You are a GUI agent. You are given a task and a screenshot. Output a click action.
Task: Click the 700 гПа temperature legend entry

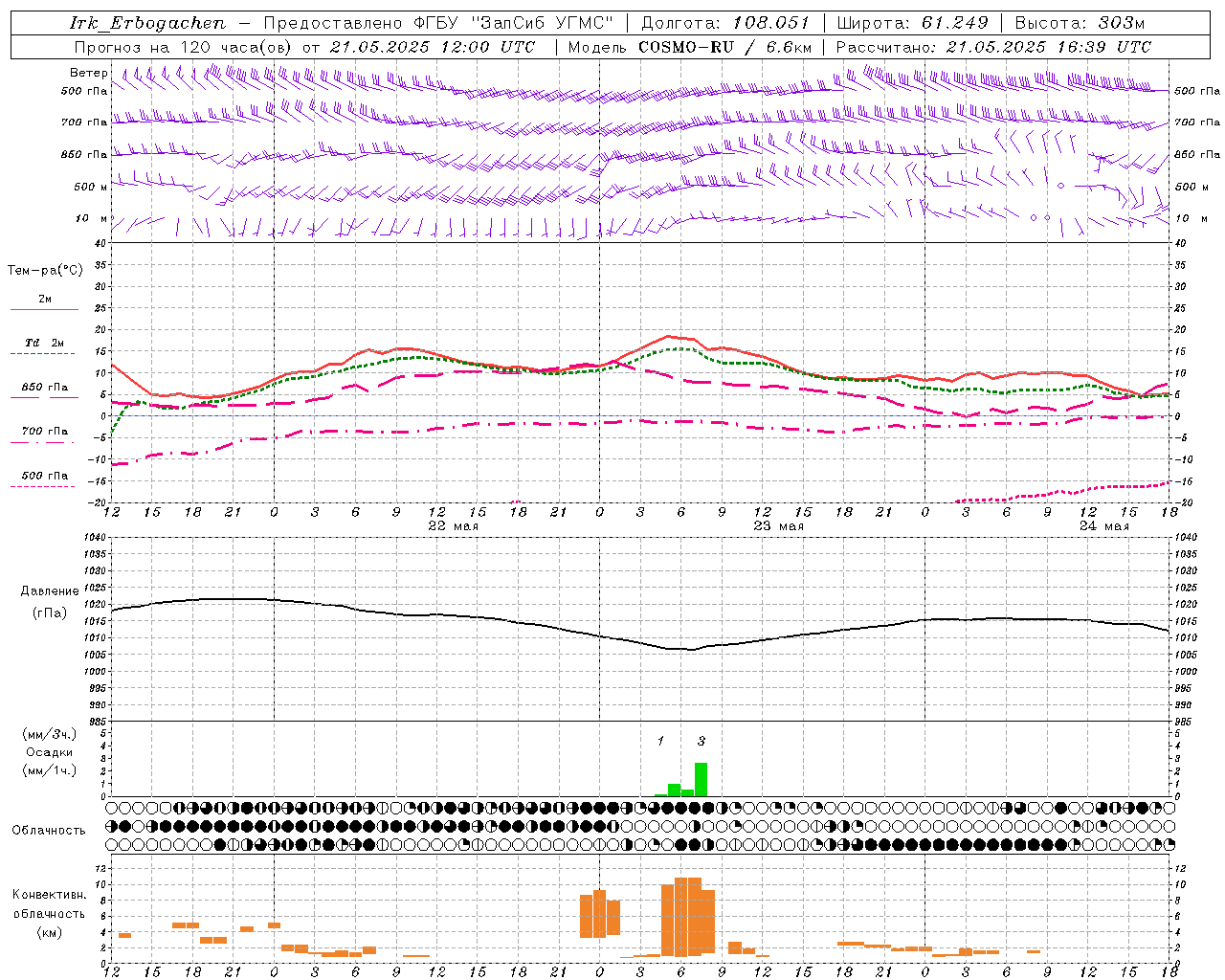coord(45,432)
